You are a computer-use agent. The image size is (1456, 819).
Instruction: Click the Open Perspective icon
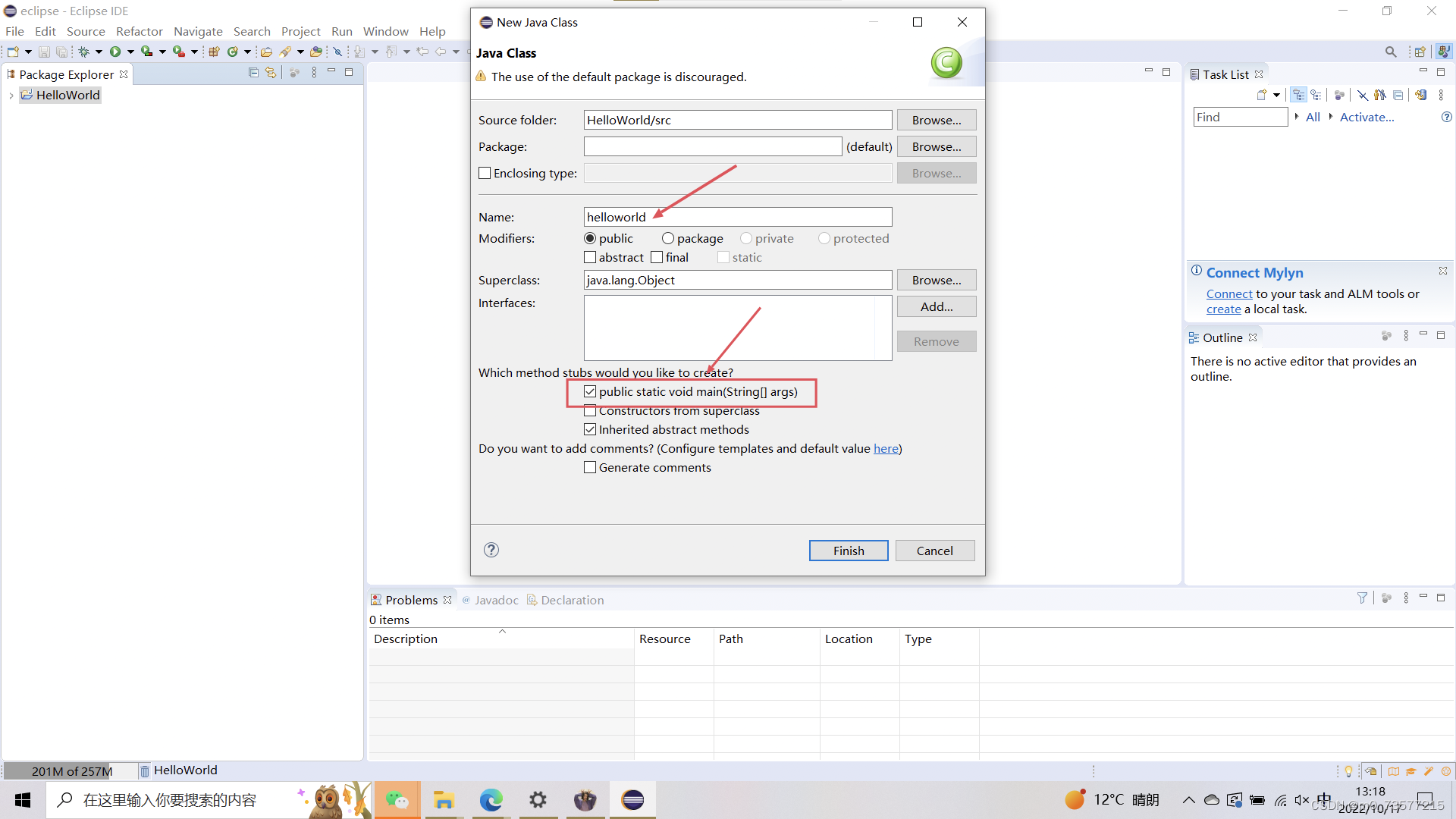point(1420,52)
